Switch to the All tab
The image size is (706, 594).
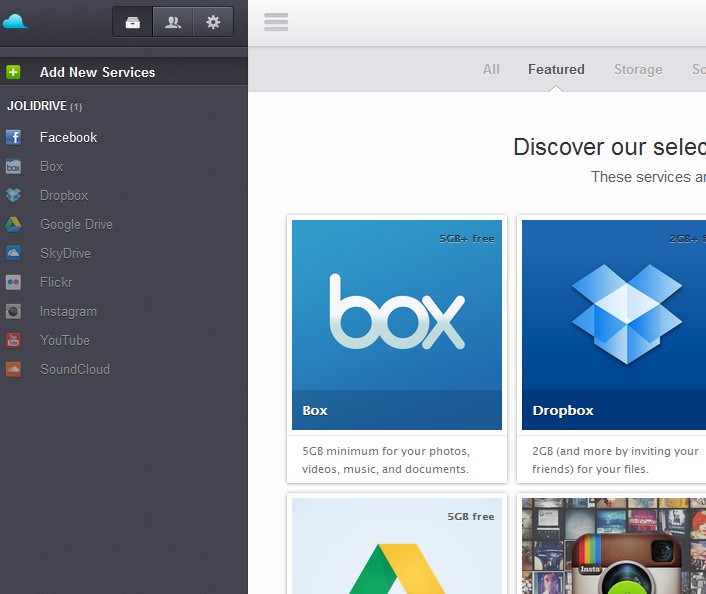491,69
